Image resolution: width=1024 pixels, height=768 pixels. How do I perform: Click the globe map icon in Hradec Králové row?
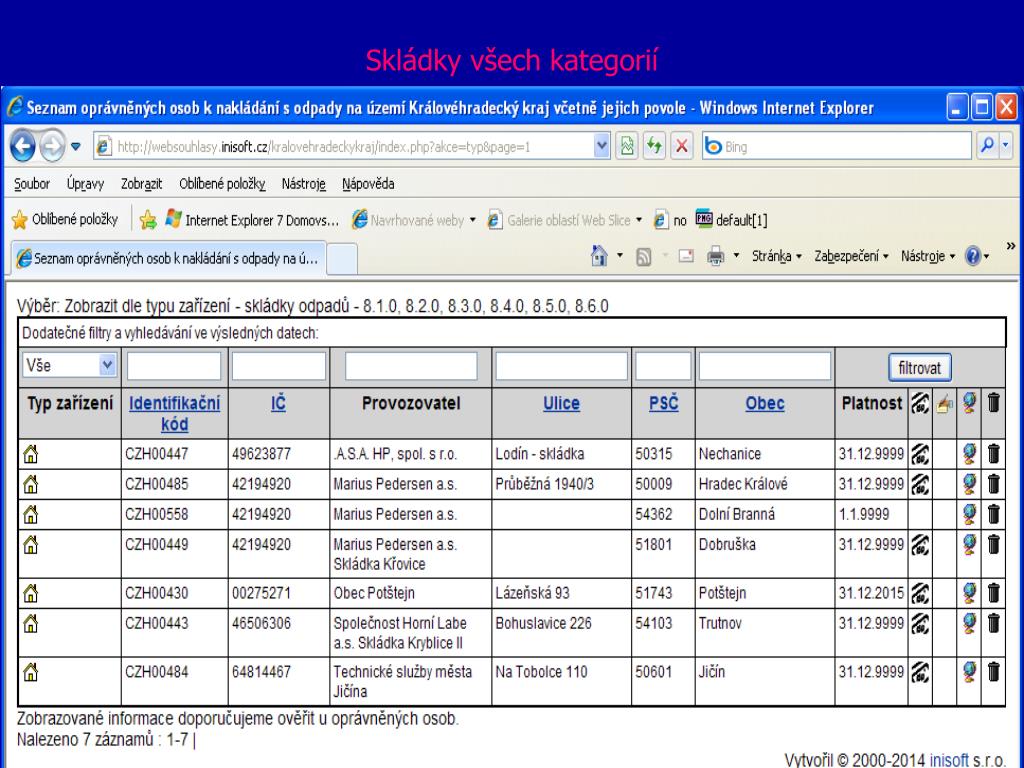coord(969,484)
